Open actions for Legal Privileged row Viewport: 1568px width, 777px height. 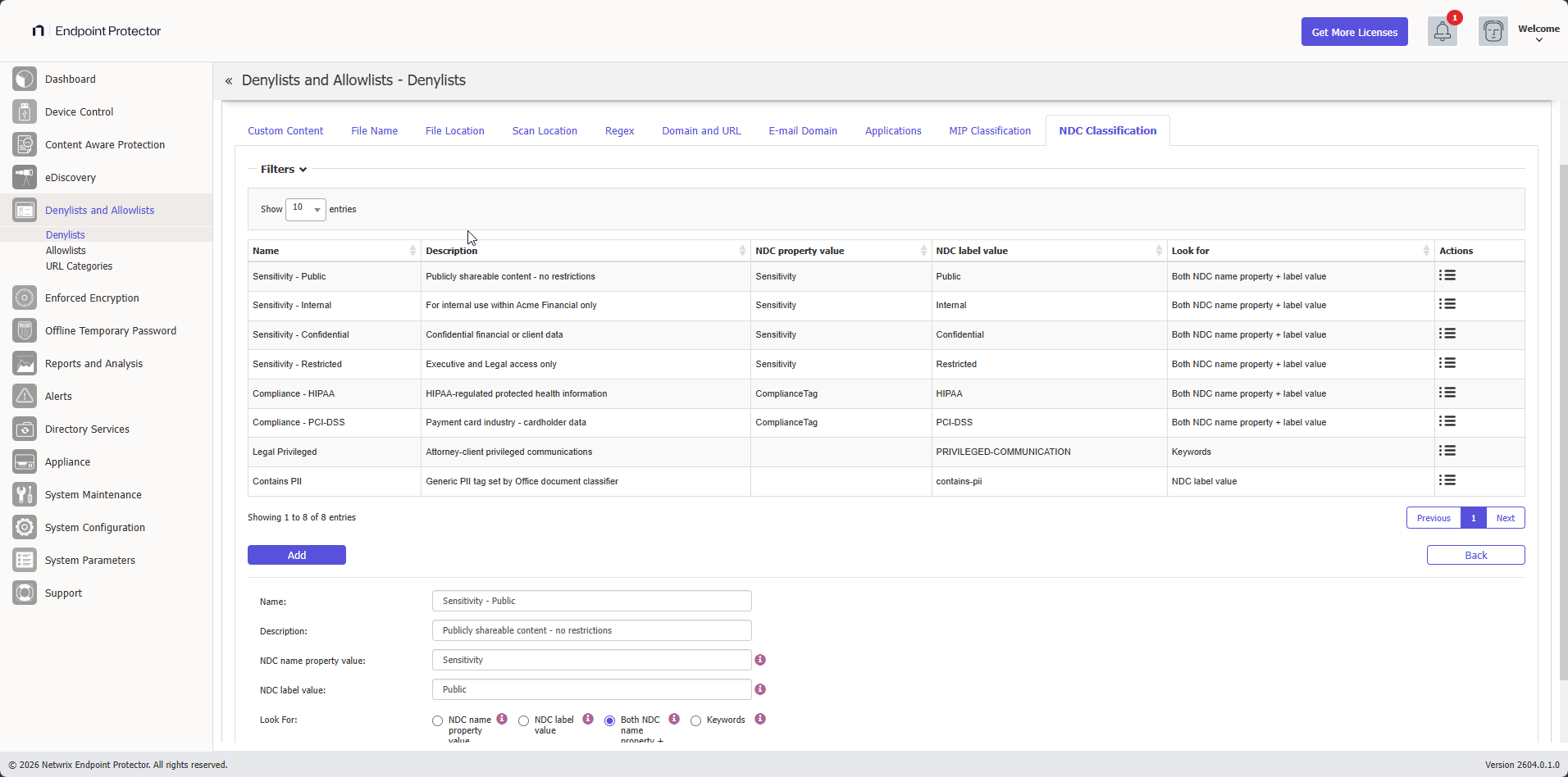[x=1447, y=451]
